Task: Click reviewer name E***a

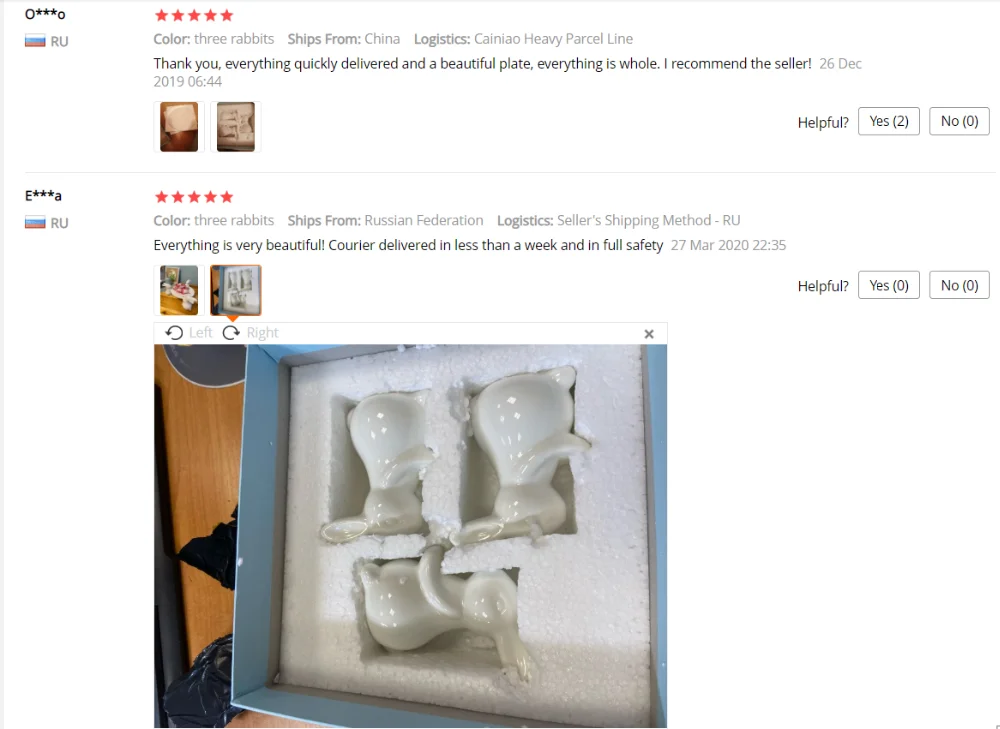Action: click(43, 196)
